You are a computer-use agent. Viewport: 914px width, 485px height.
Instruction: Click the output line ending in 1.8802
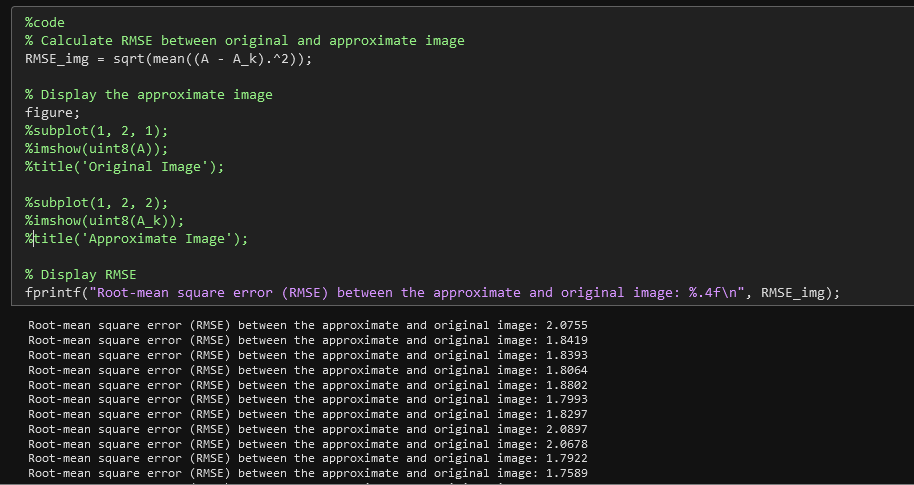308,385
